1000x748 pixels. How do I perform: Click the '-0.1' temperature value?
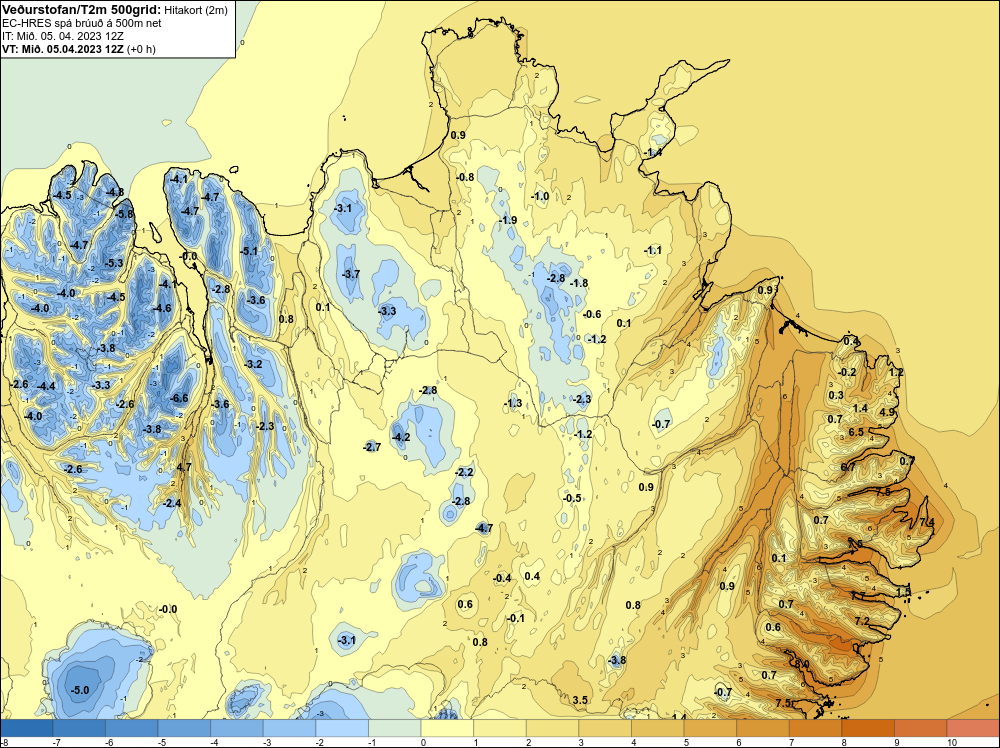point(516,618)
